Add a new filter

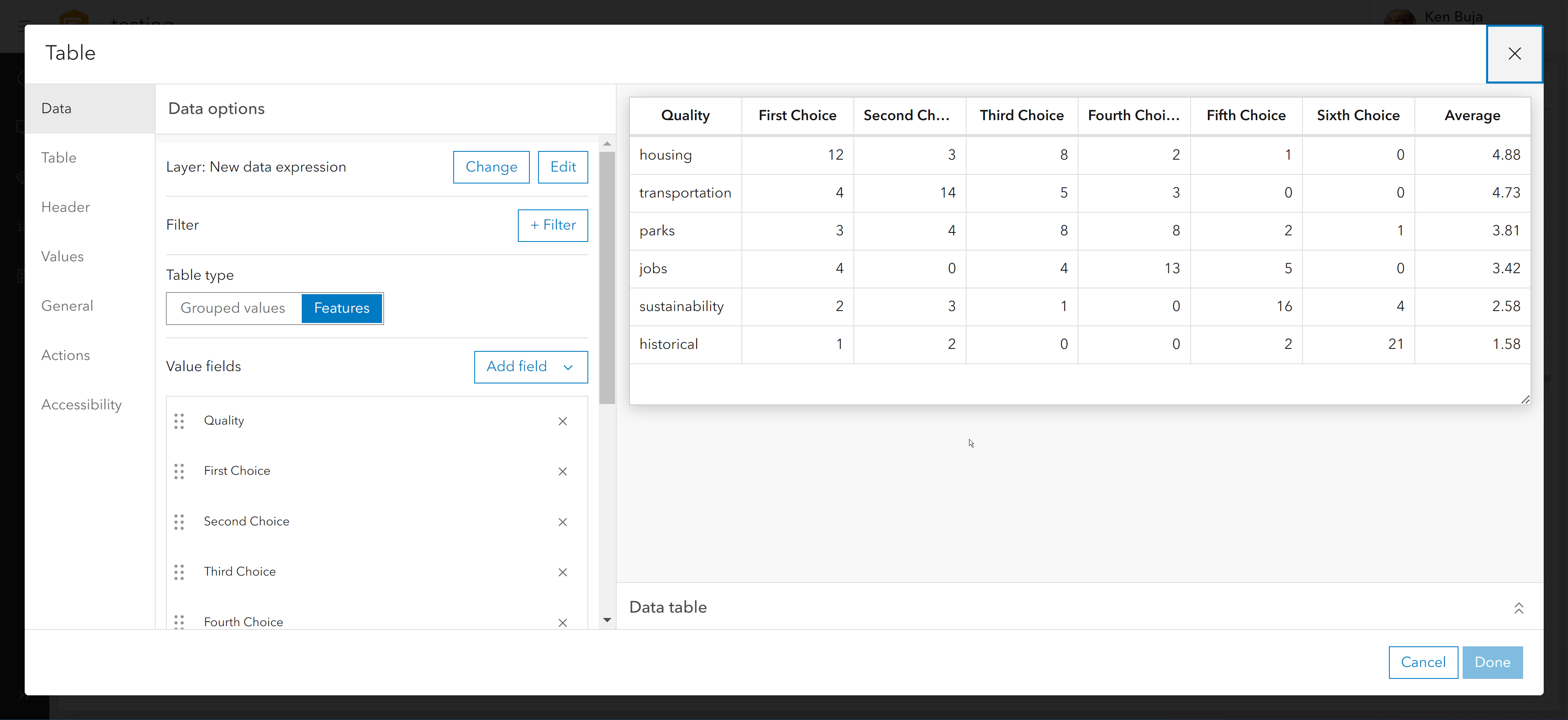pyautogui.click(x=552, y=225)
